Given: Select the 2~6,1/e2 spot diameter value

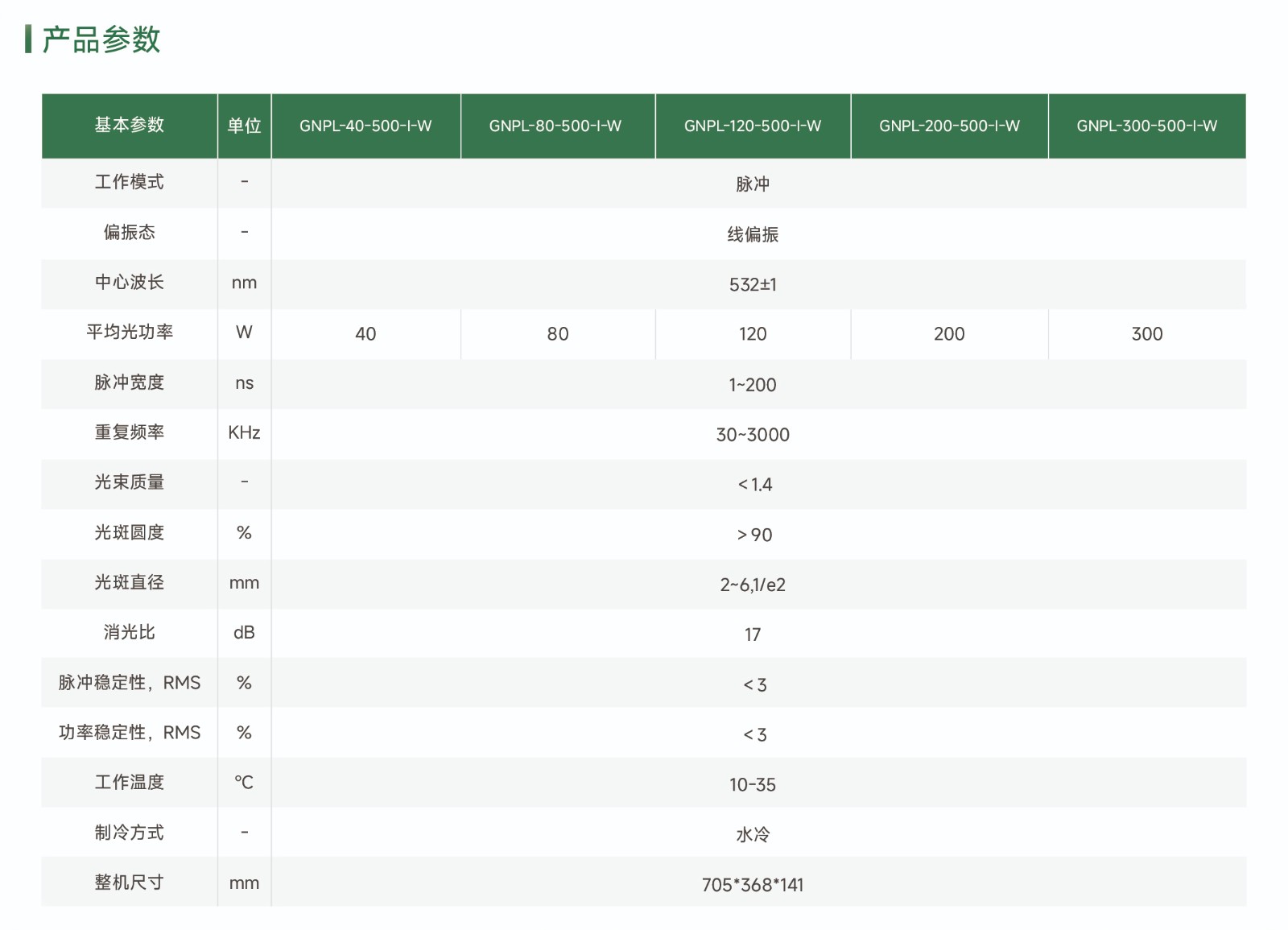Looking at the screenshot, I should [x=753, y=585].
